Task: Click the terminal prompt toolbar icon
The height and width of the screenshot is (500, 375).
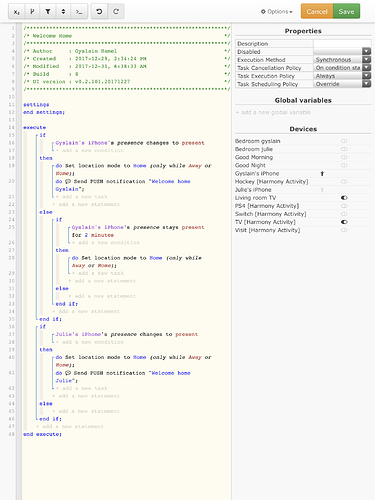Action: [x=79, y=12]
